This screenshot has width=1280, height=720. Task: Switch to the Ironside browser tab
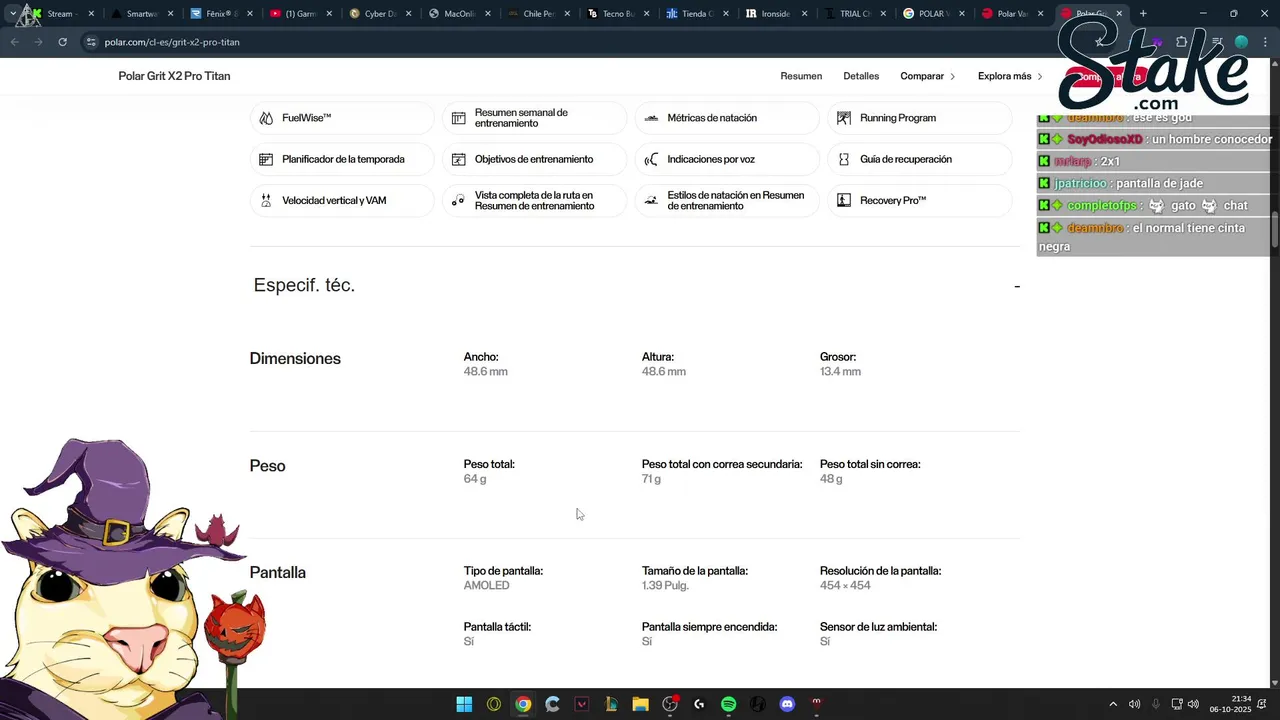(x=776, y=14)
